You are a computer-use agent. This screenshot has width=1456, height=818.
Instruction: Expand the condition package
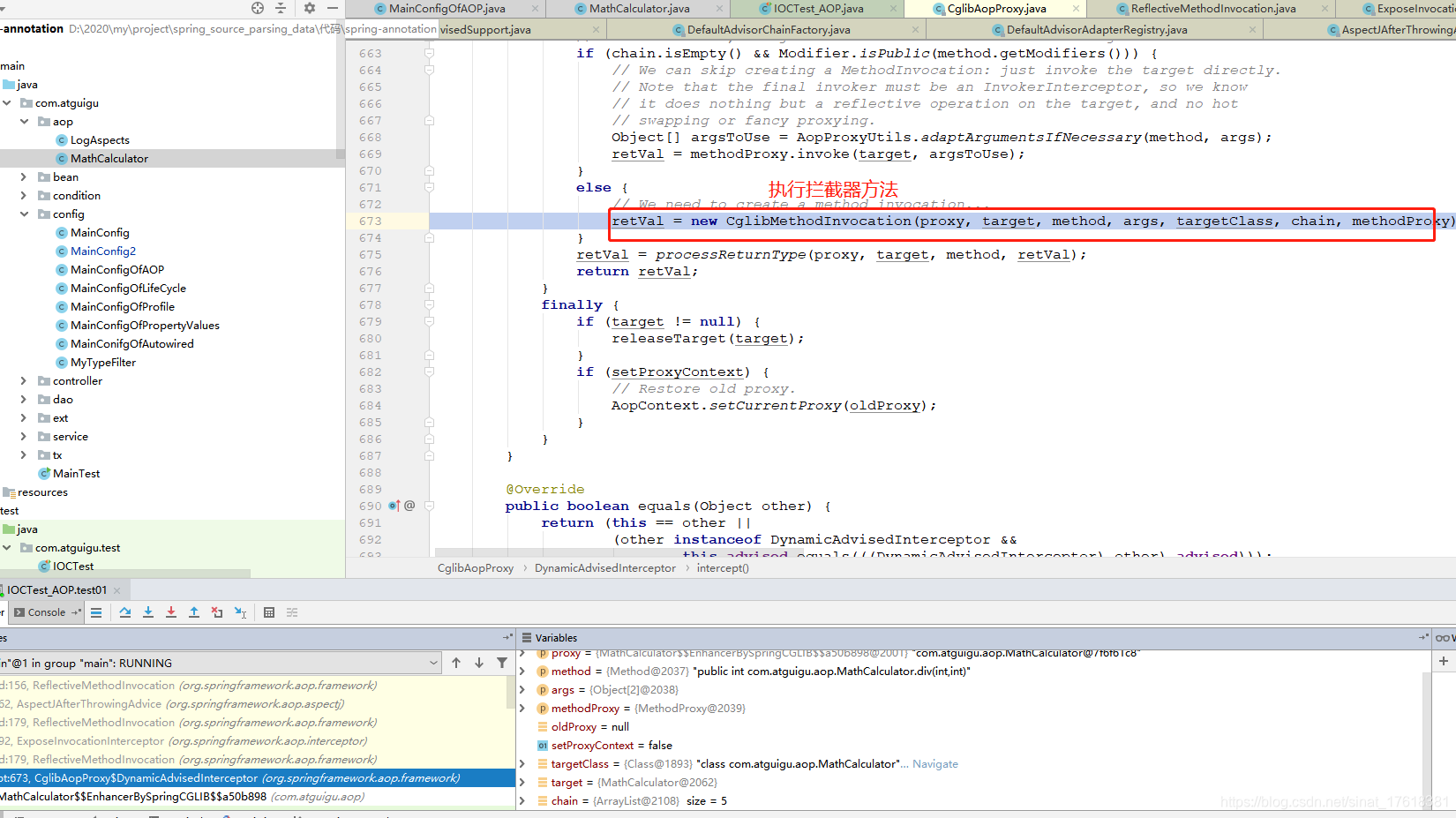(x=24, y=196)
